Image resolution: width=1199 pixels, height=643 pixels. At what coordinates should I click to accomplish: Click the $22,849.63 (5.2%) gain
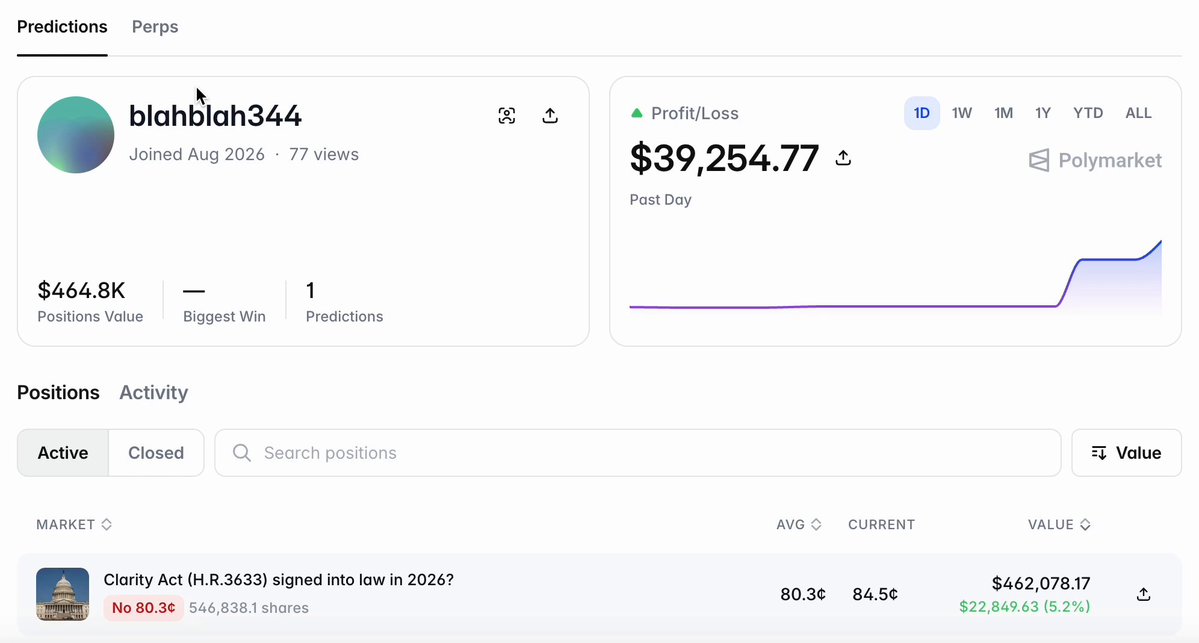point(1025,606)
